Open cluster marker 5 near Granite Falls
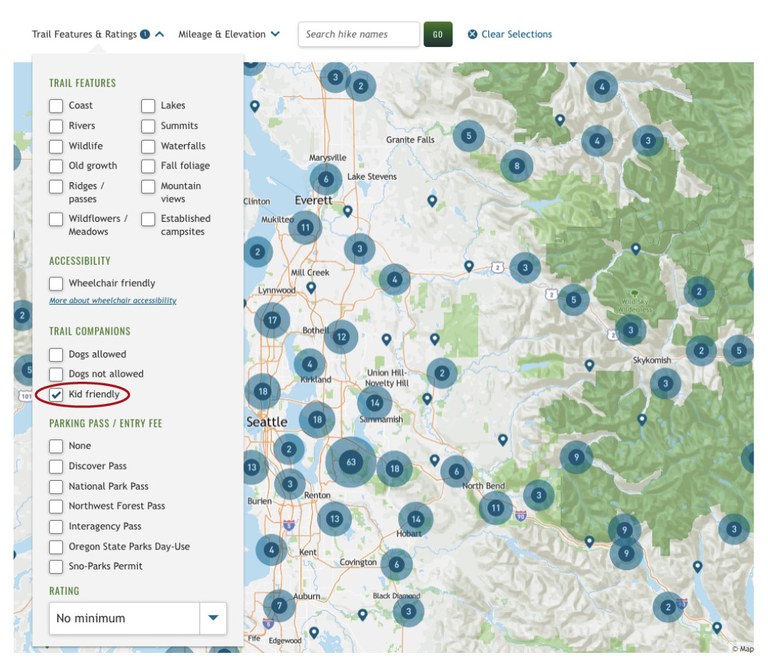The image size is (768, 665). pos(469,136)
